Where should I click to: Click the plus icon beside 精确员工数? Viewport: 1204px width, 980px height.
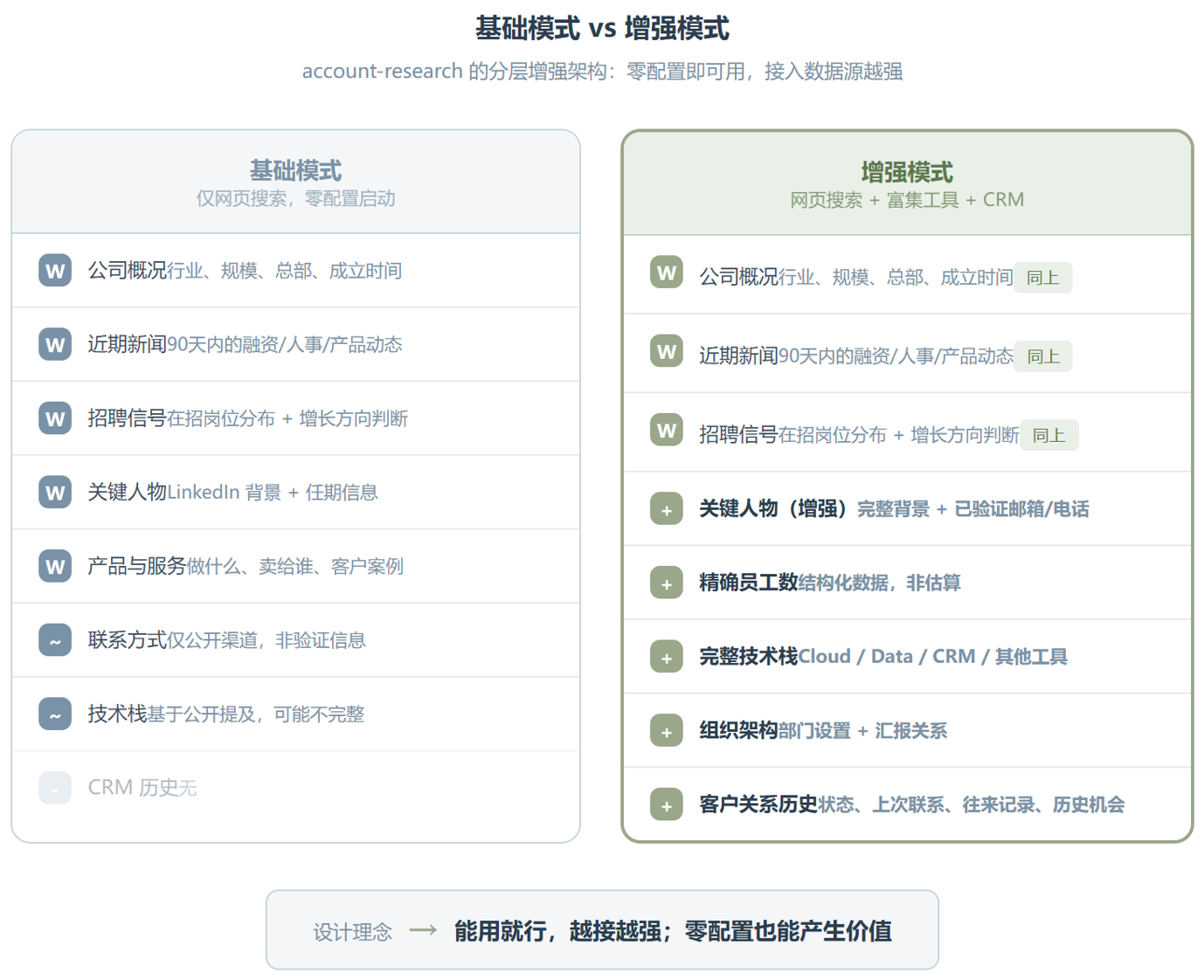tap(667, 583)
